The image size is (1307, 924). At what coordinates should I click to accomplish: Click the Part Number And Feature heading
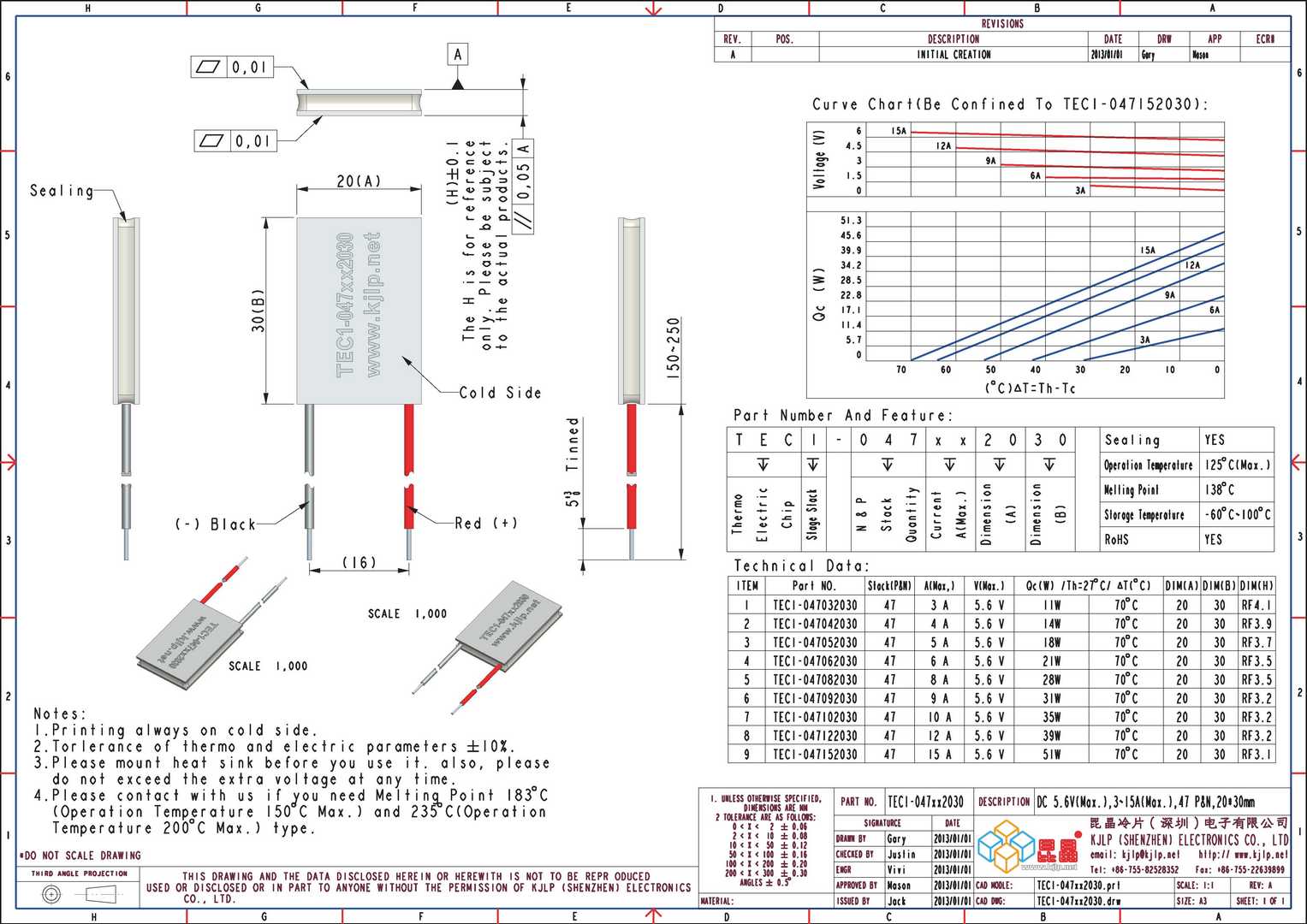tap(842, 415)
